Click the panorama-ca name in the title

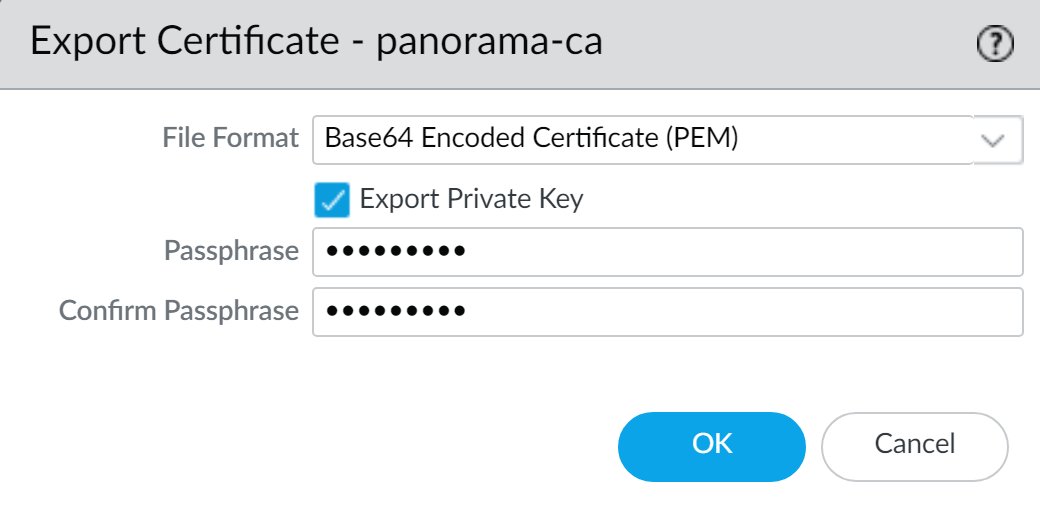(x=490, y=43)
